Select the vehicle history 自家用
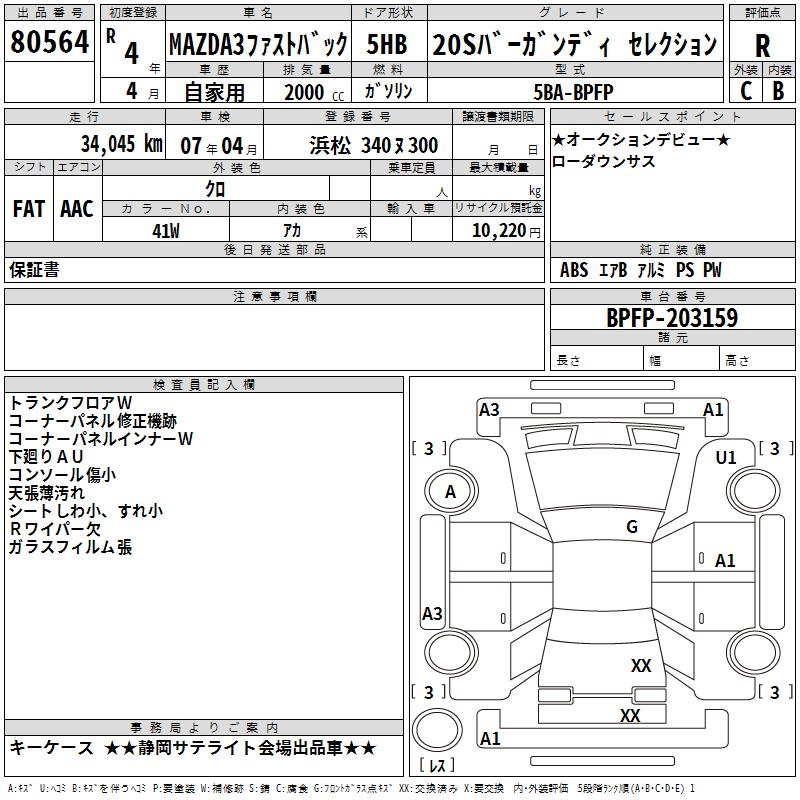 click(214, 92)
